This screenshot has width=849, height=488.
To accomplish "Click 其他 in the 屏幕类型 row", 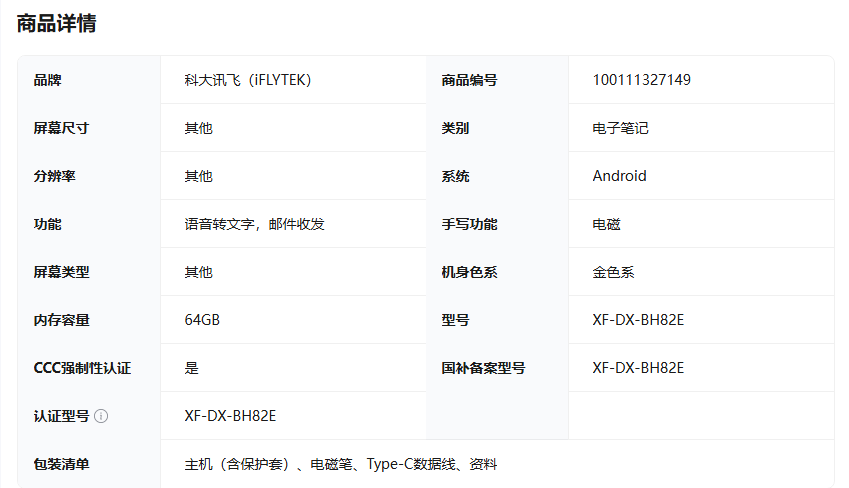I will pos(199,272).
